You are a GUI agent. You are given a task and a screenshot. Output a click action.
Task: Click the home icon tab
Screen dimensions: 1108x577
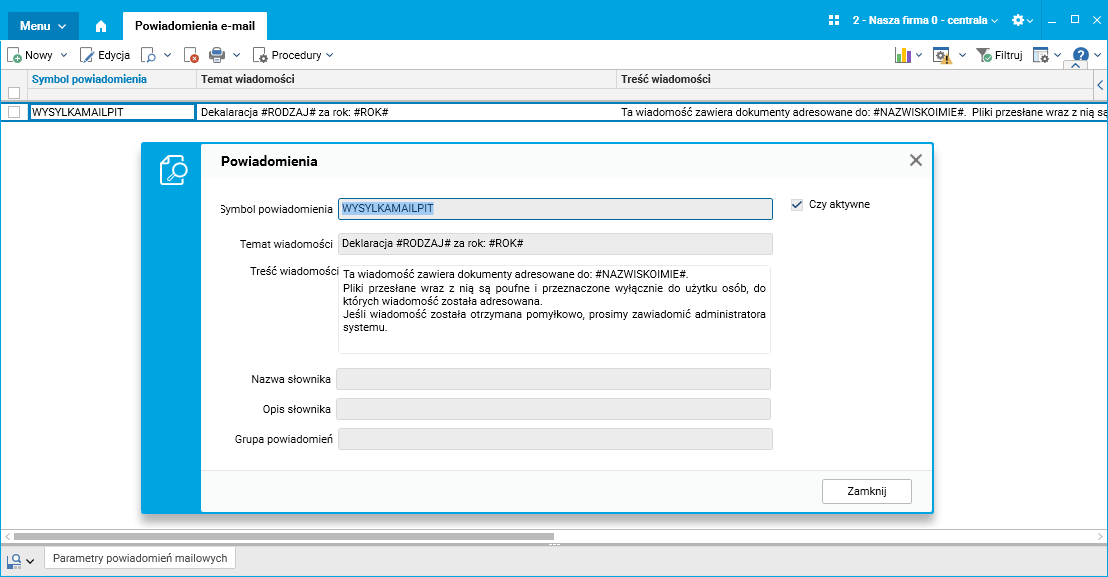101,26
